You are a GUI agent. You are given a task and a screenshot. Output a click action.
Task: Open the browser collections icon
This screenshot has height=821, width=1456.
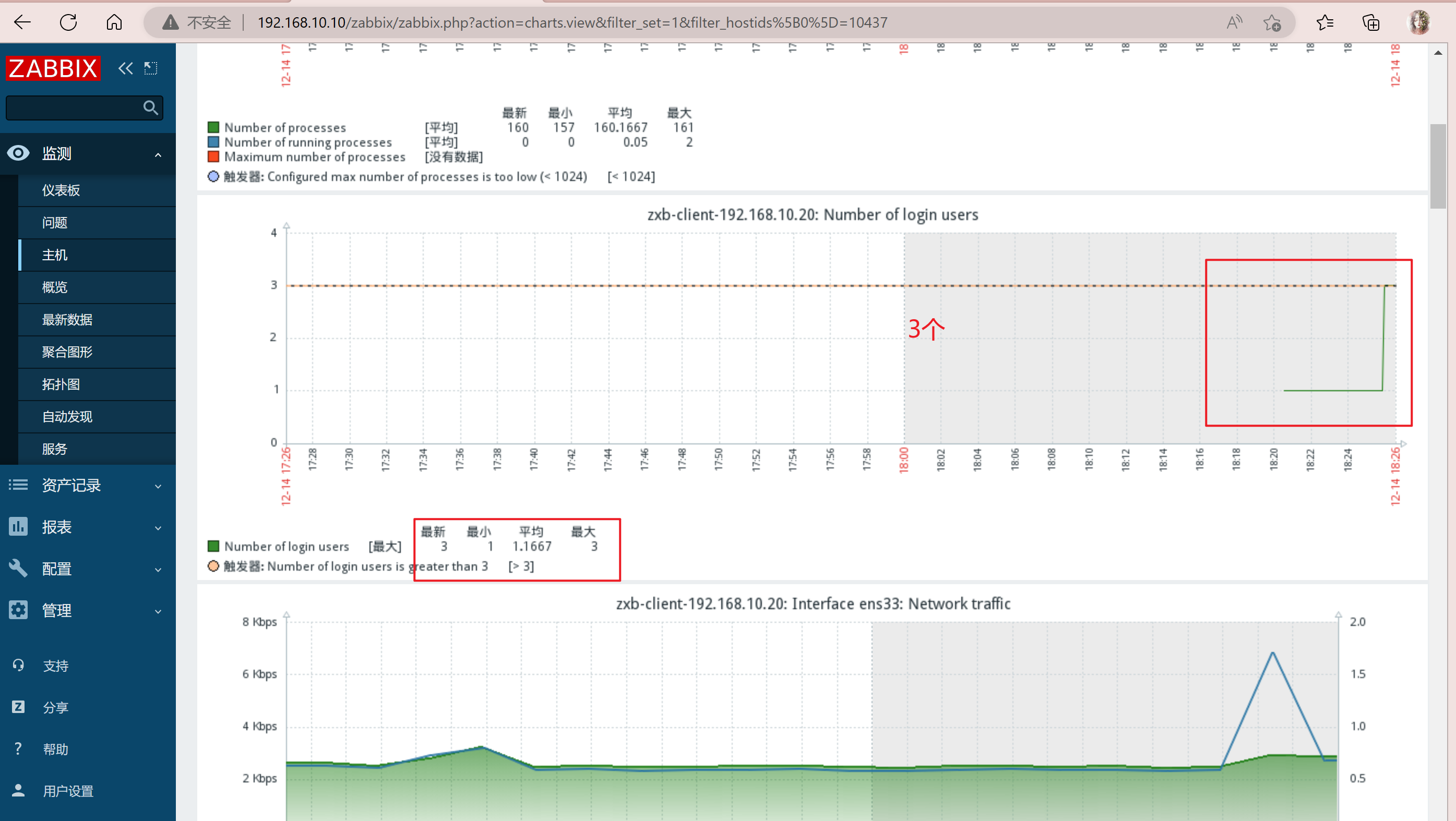click(x=1370, y=22)
